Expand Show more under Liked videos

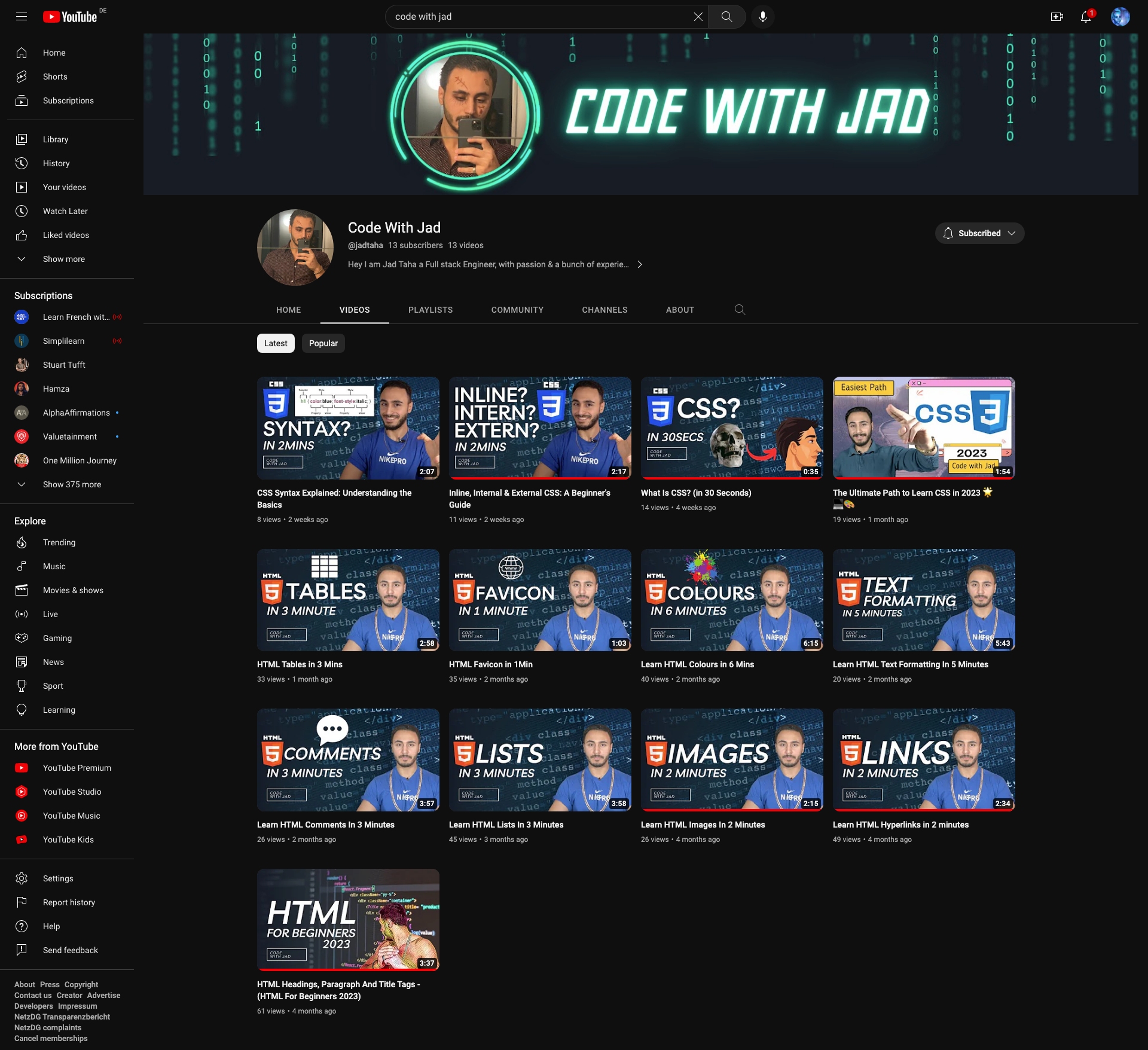pyautogui.click(x=63, y=259)
